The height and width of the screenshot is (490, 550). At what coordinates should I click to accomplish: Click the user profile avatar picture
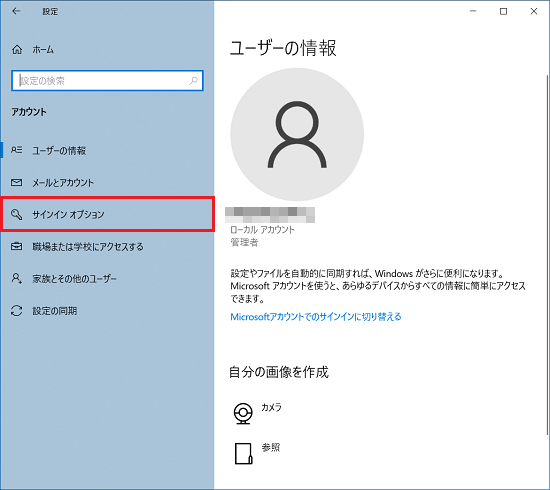[297, 134]
